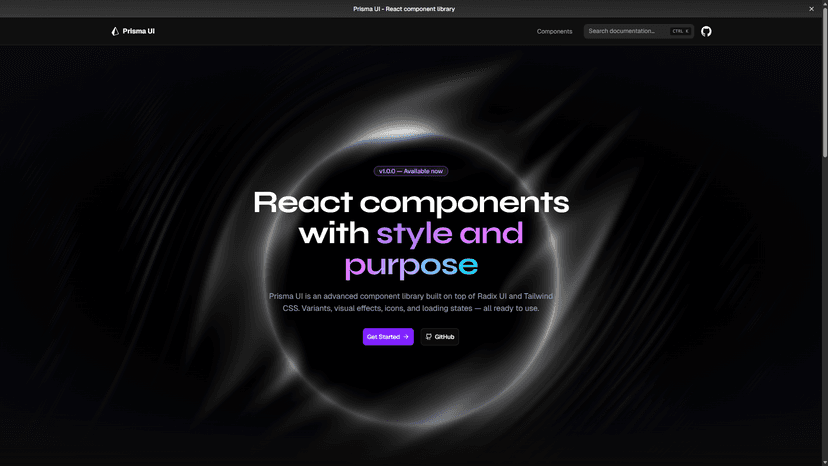This screenshot has height=466, width=828.
Task: Click the window title 'Prisma UI - React component library'
Action: [414, 9]
